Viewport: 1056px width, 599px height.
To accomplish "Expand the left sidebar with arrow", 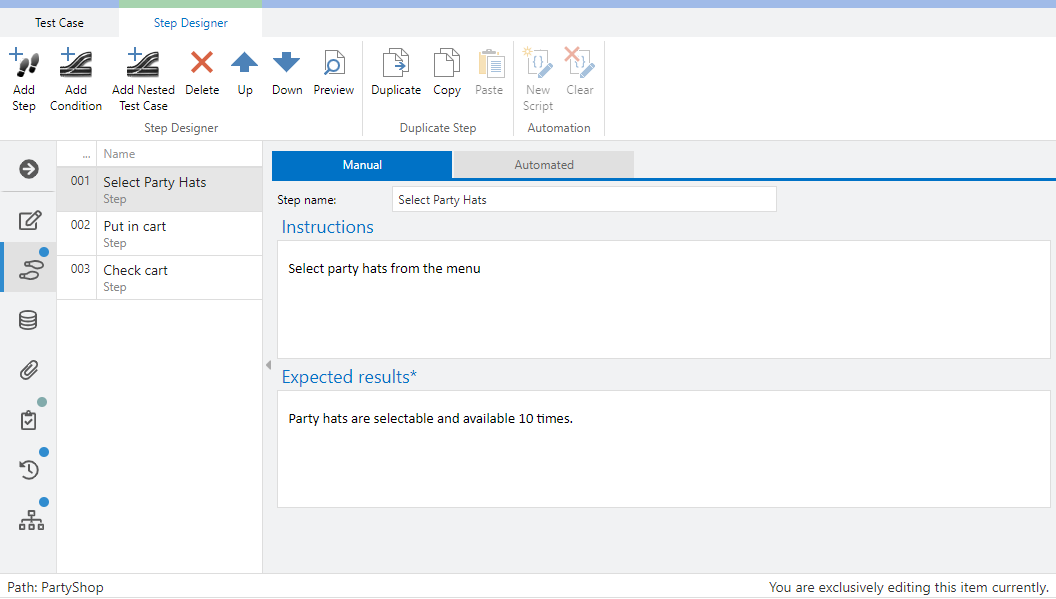I will (29, 169).
